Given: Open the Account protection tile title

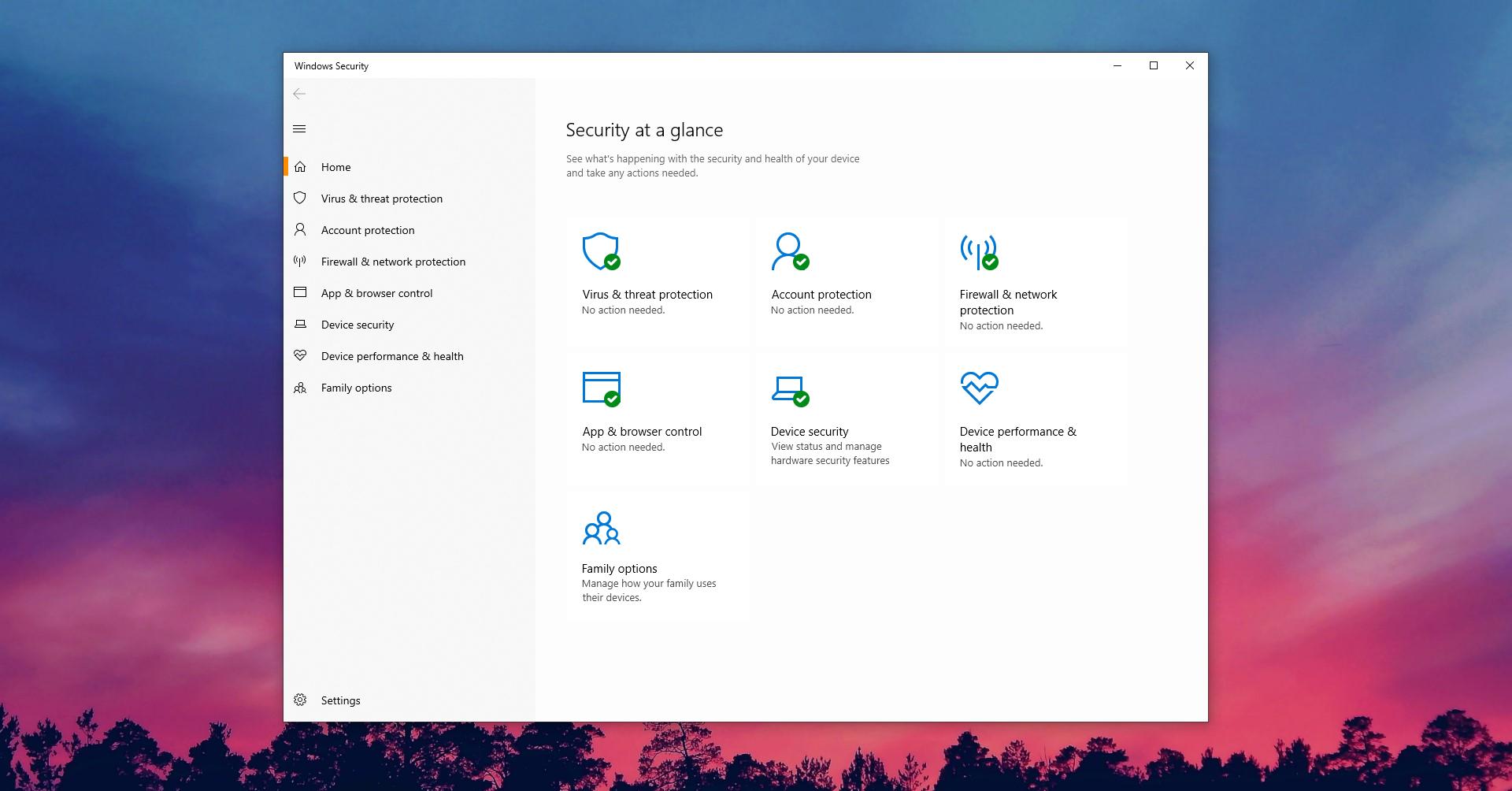Looking at the screenshot, I should 821,295.
